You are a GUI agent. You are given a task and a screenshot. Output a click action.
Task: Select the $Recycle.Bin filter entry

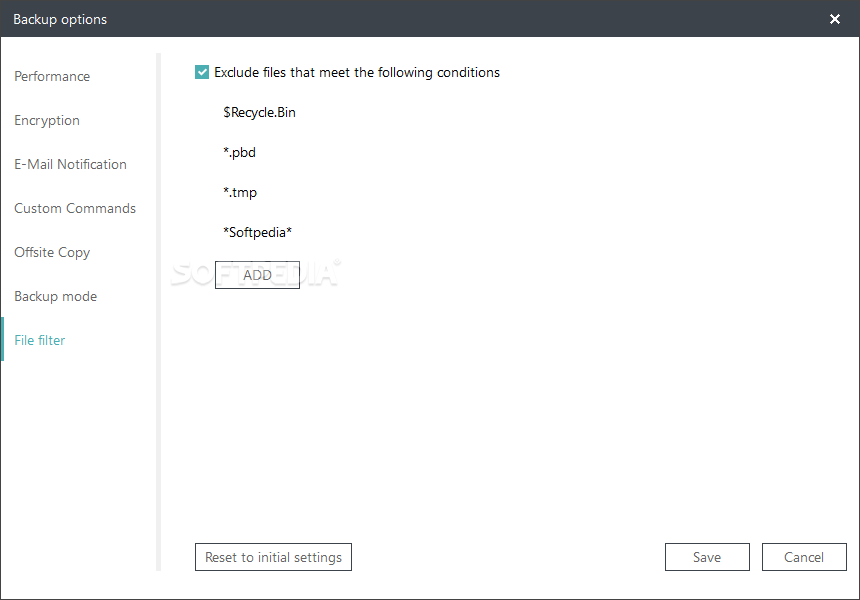click(x=259, y=112)
